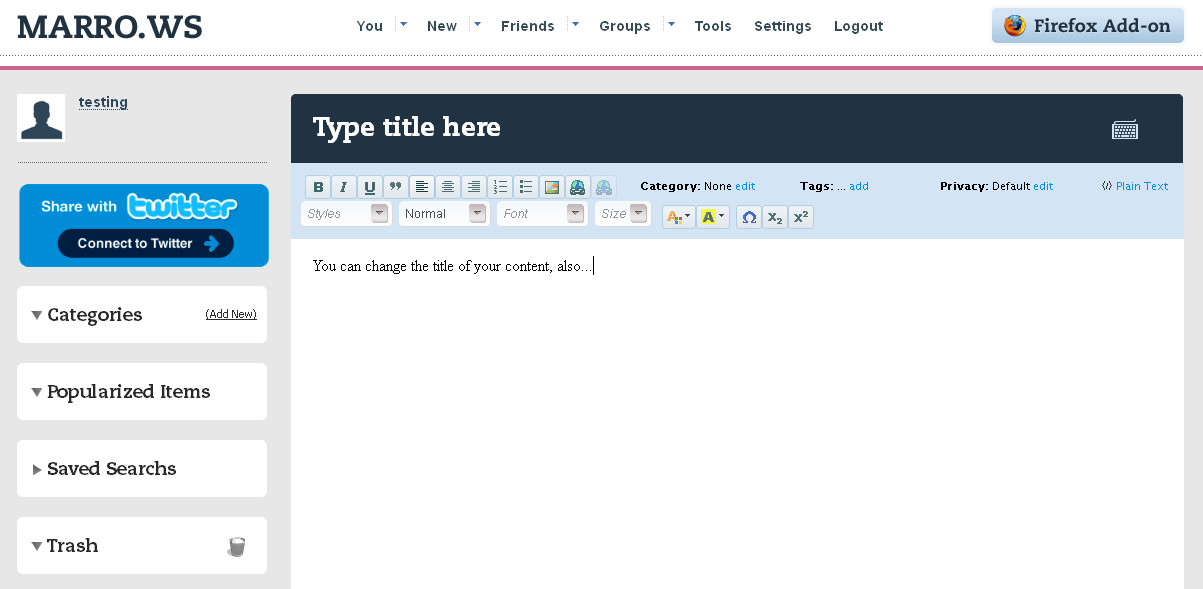Toggle italic formatting
Image resolution: width=1203 pixels, height=589 pixels.
[344, 187]
